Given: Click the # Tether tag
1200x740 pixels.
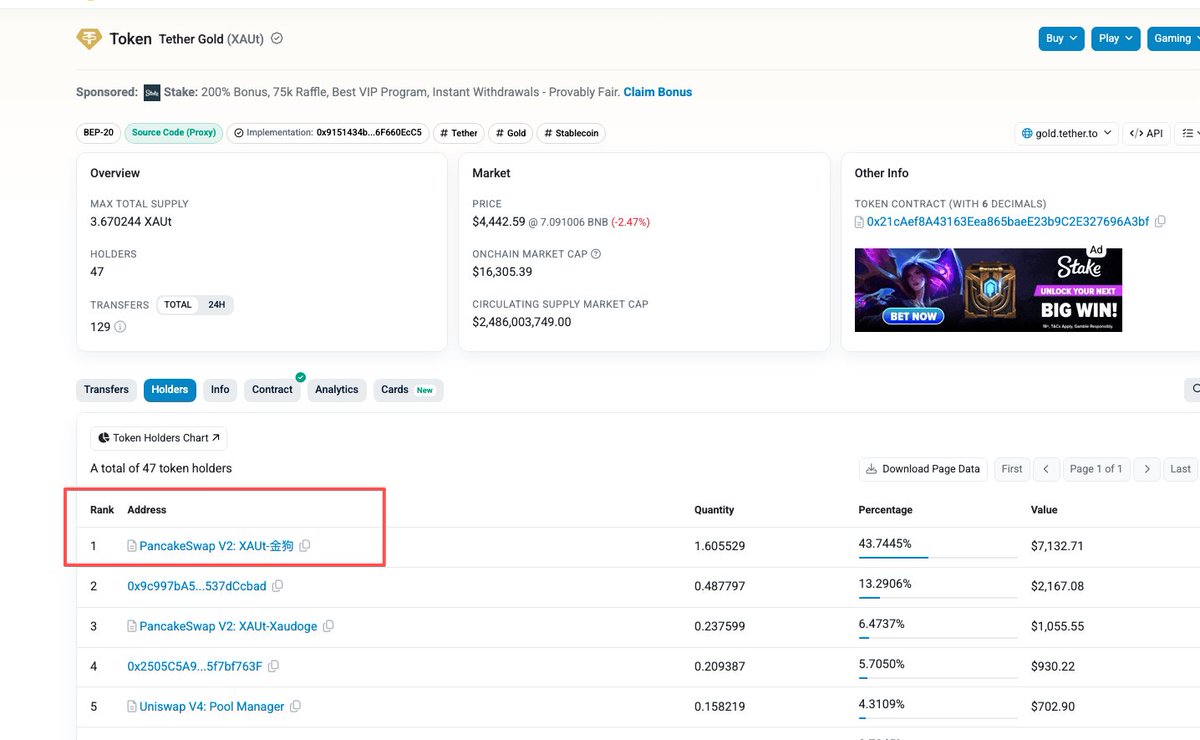Looking at the screenshot, I should point(459,133).
